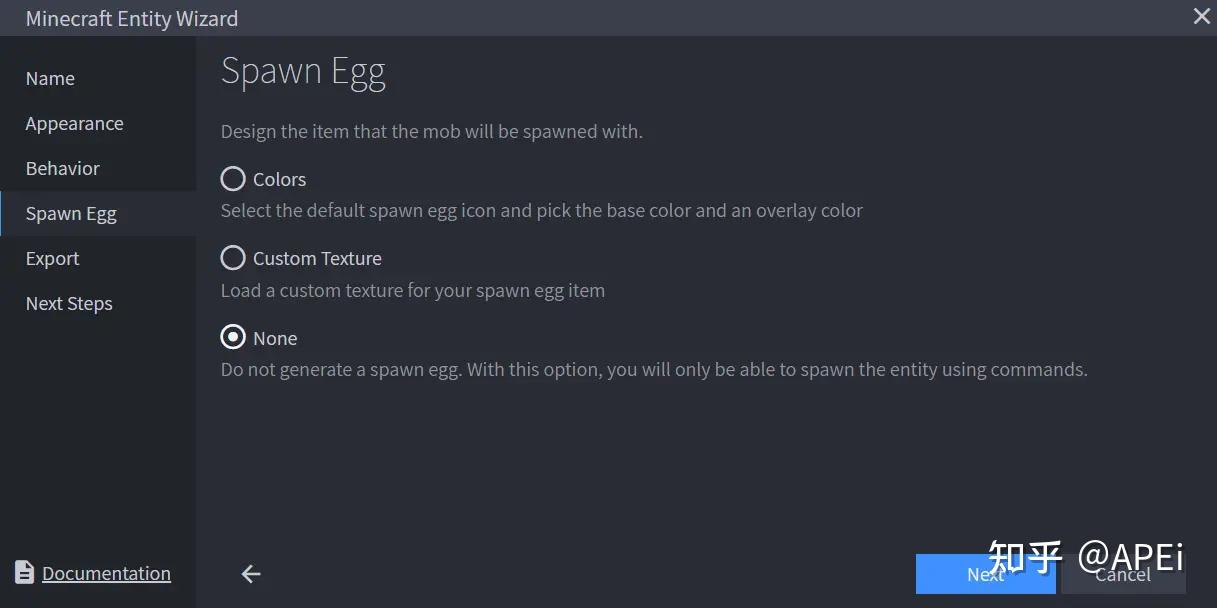The image size is (1217, 608).
Task: Click the document icon beside Documentation
Action: pyautogui.click(x=26, y=572)
